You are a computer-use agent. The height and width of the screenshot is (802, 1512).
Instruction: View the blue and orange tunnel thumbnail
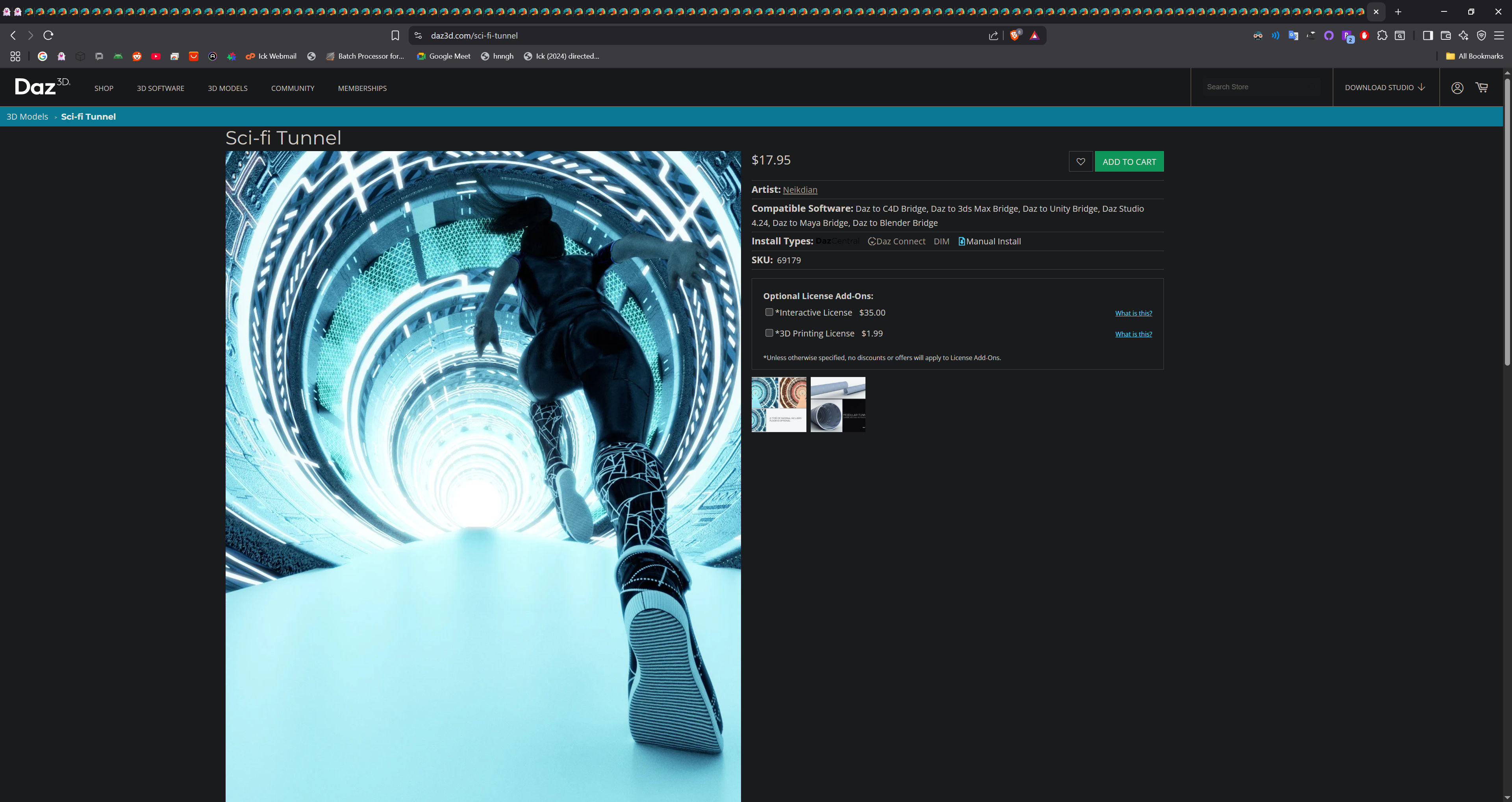(779, 404)
